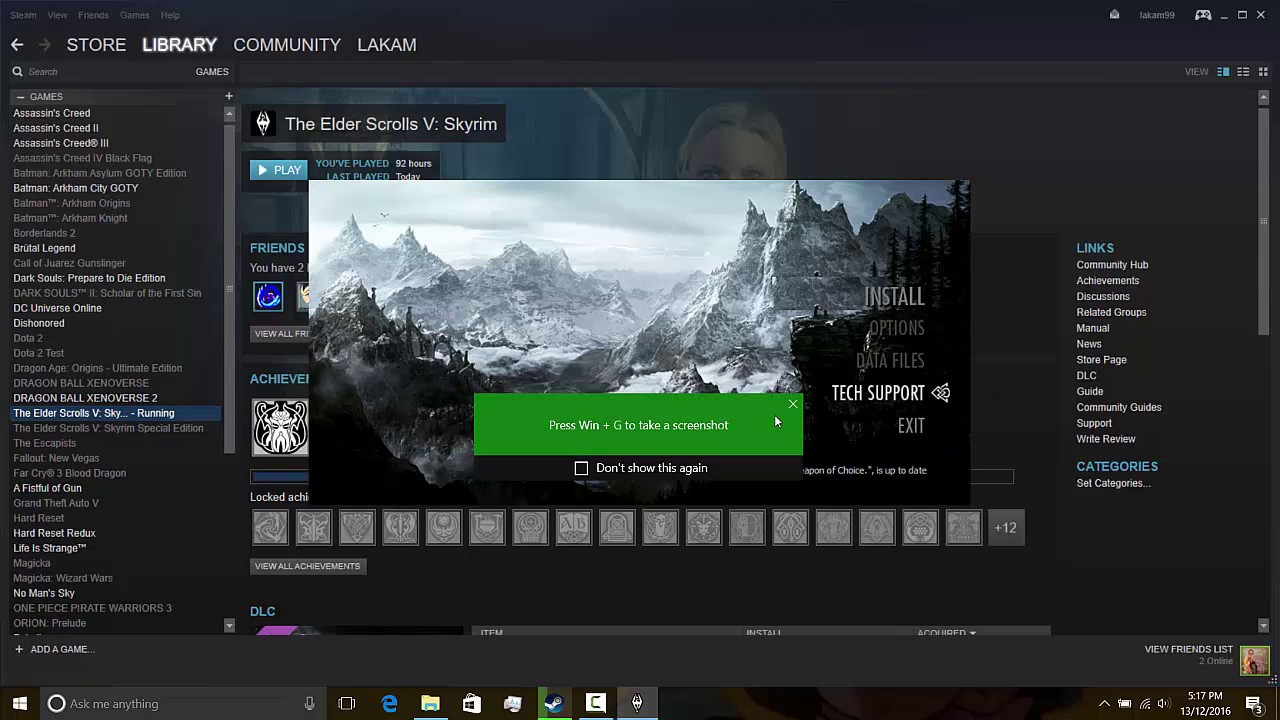Open the GAMES filter dropdown beside search

[x=212, y=72]
